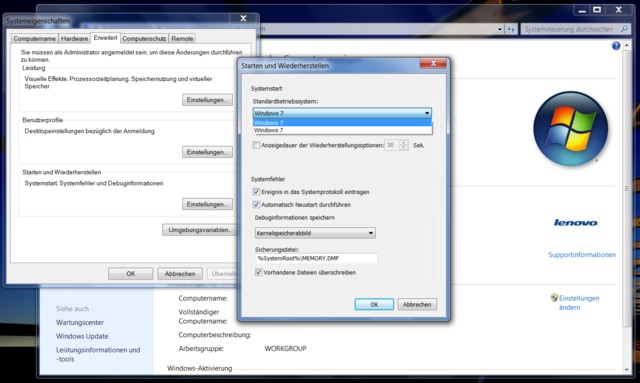This screenshot has height=383, width=640.
Task: Open the help icon in Control Panel window
Action: coord(616,46)
